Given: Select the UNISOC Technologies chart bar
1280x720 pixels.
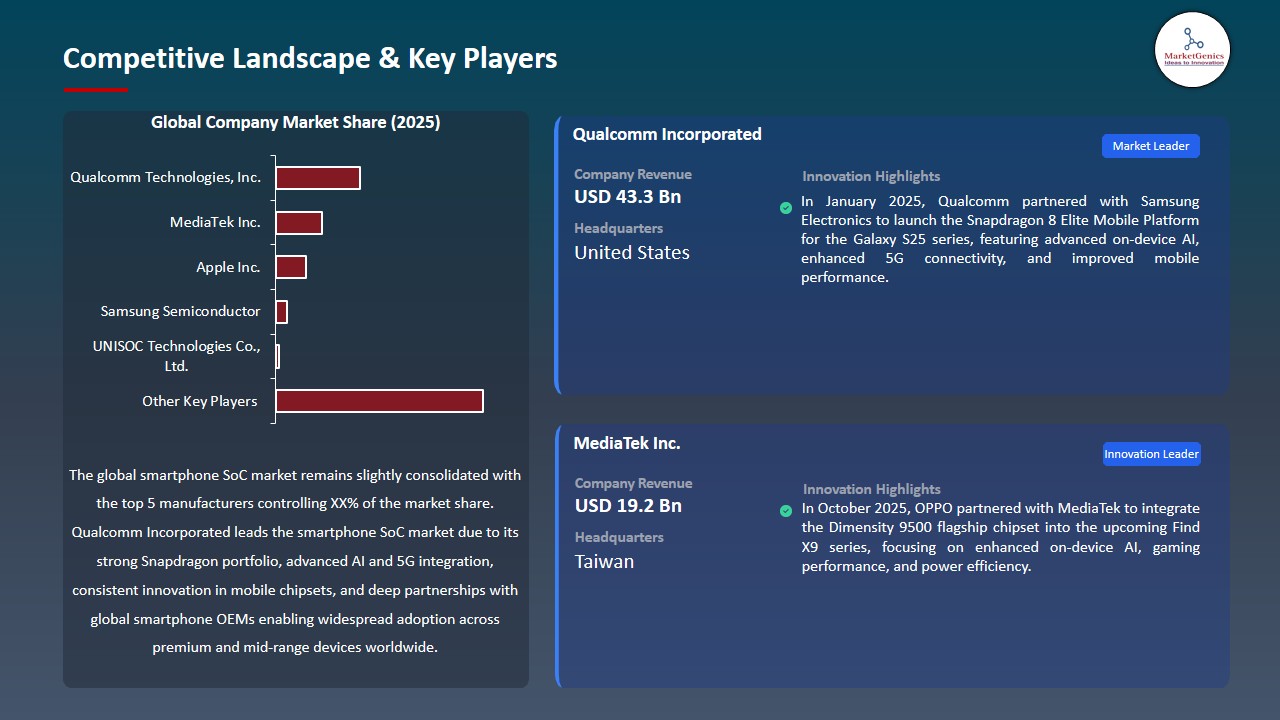Looking at the screenshot, I should click(x=277, y=356).
